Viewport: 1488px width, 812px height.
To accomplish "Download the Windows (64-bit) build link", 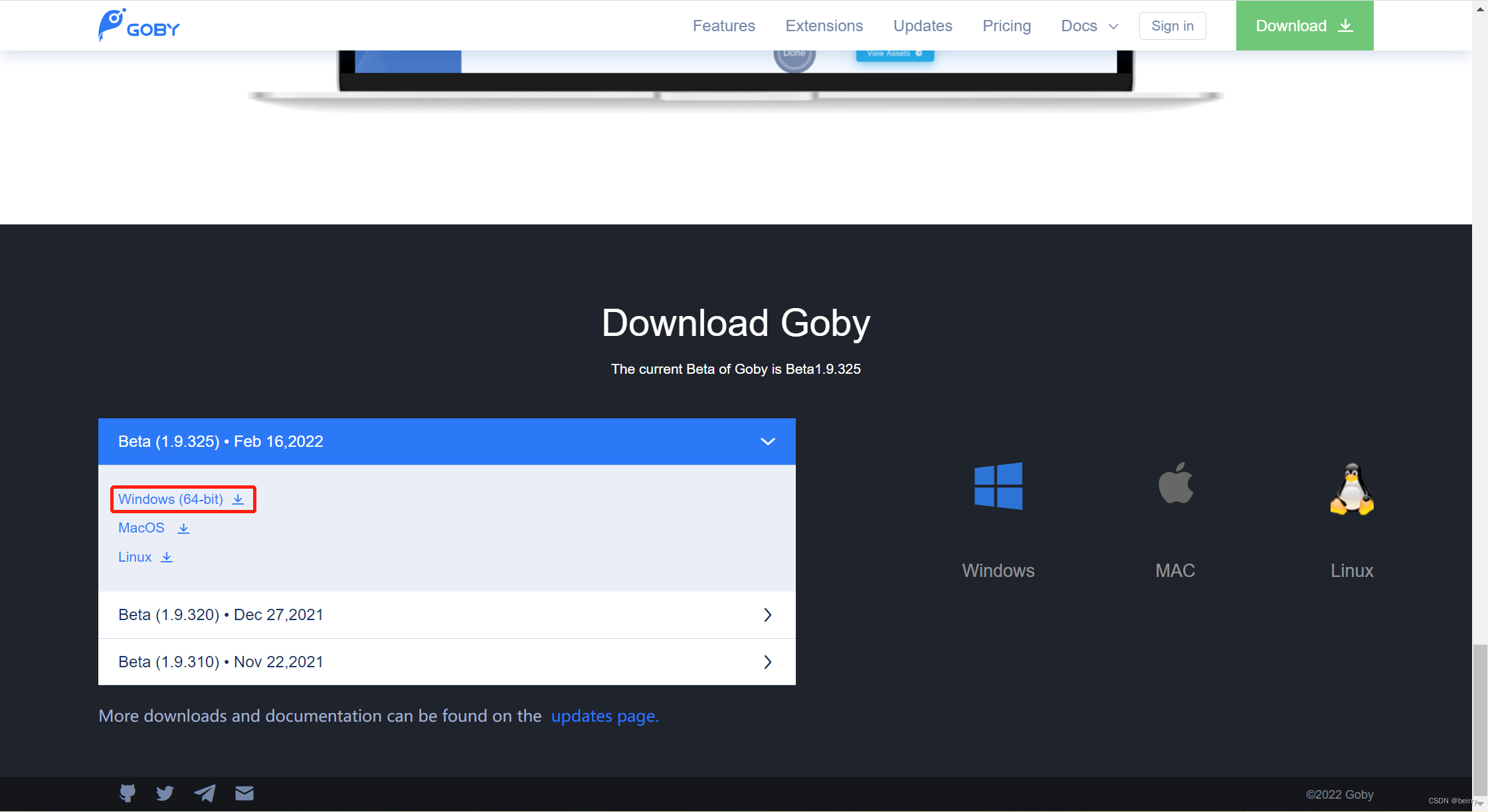I will coord(171,499).
